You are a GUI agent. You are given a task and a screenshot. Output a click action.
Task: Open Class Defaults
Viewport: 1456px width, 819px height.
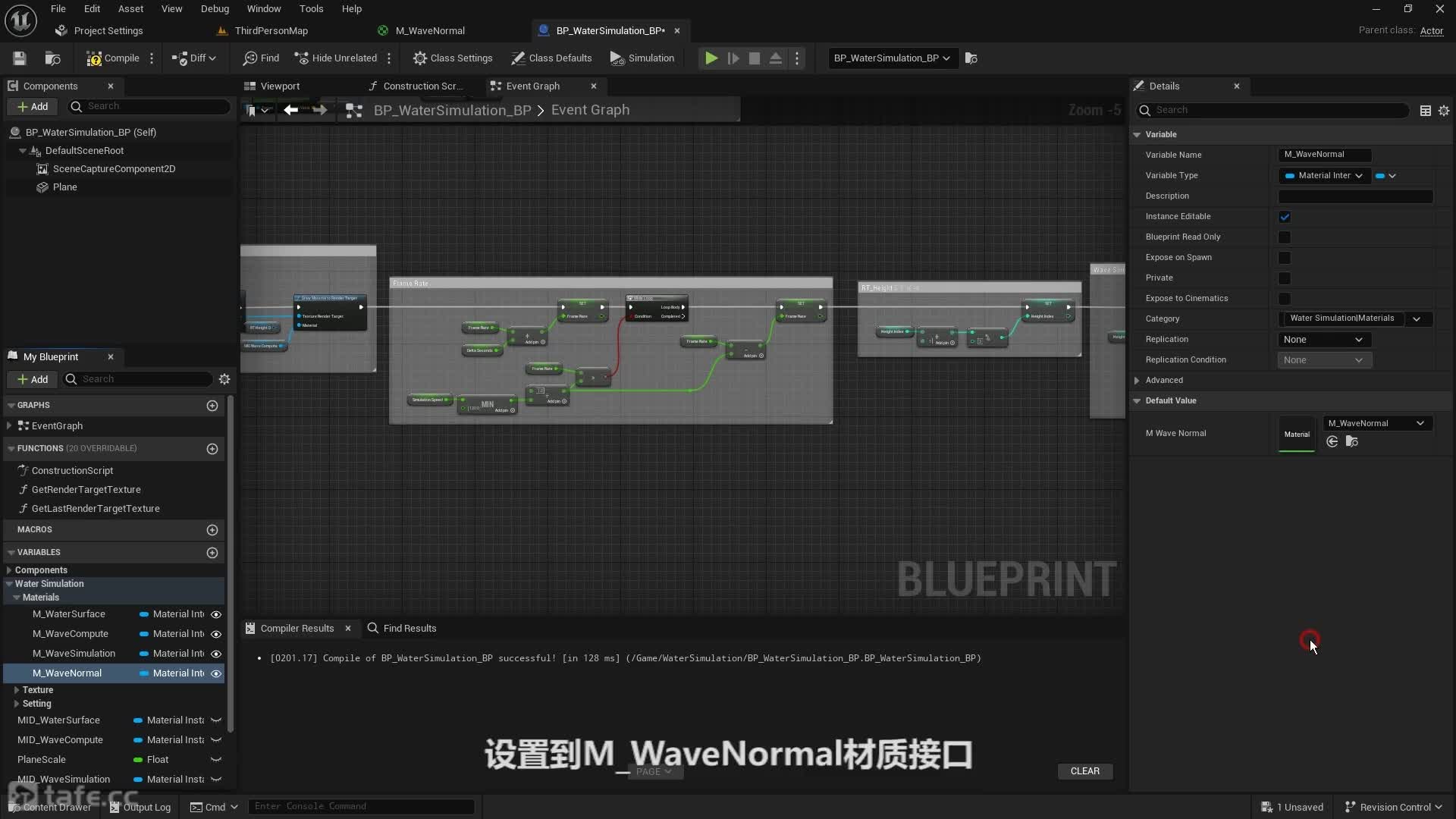click(x=551, y=58)
